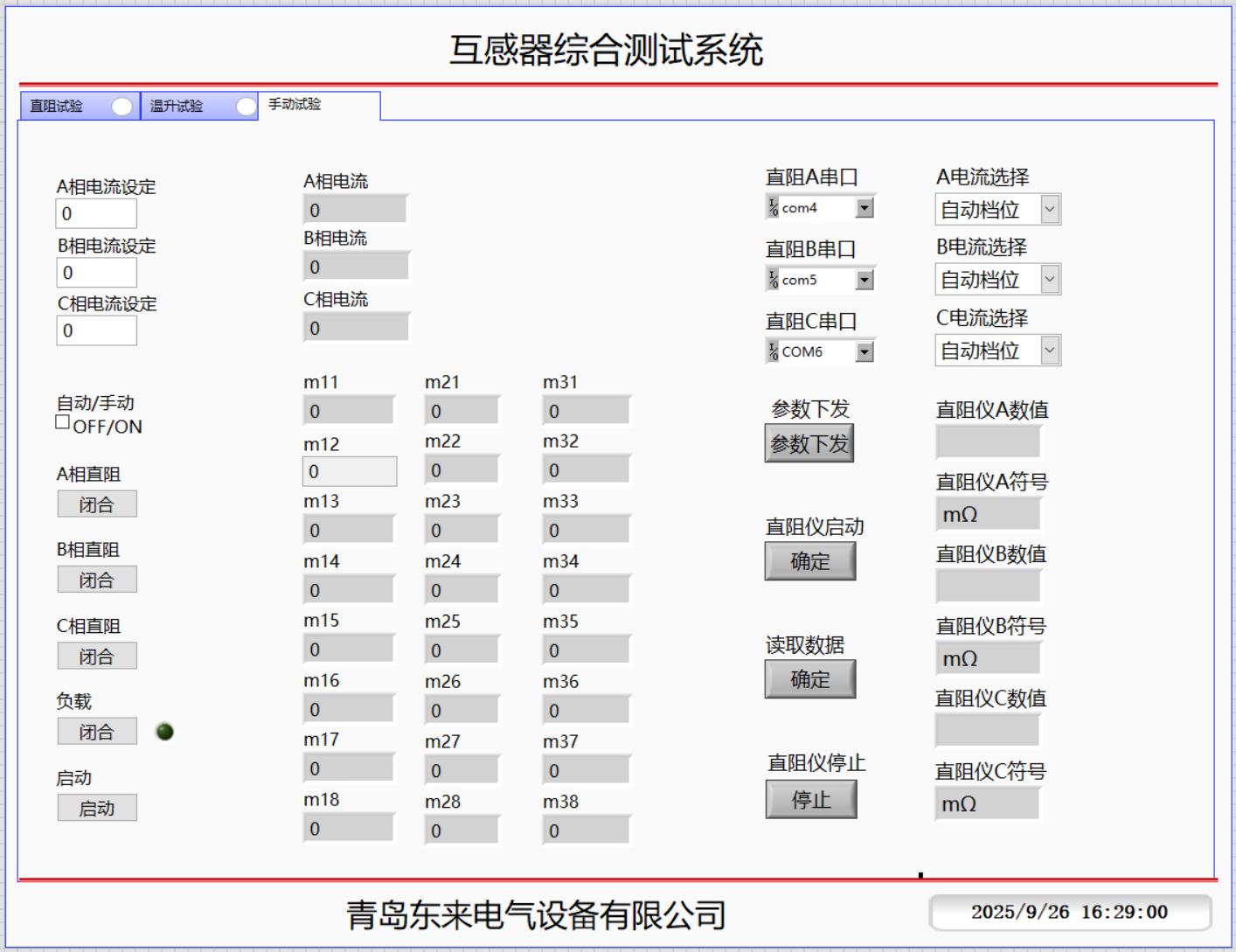Click the A相电流设定 input field

point(97,213)
